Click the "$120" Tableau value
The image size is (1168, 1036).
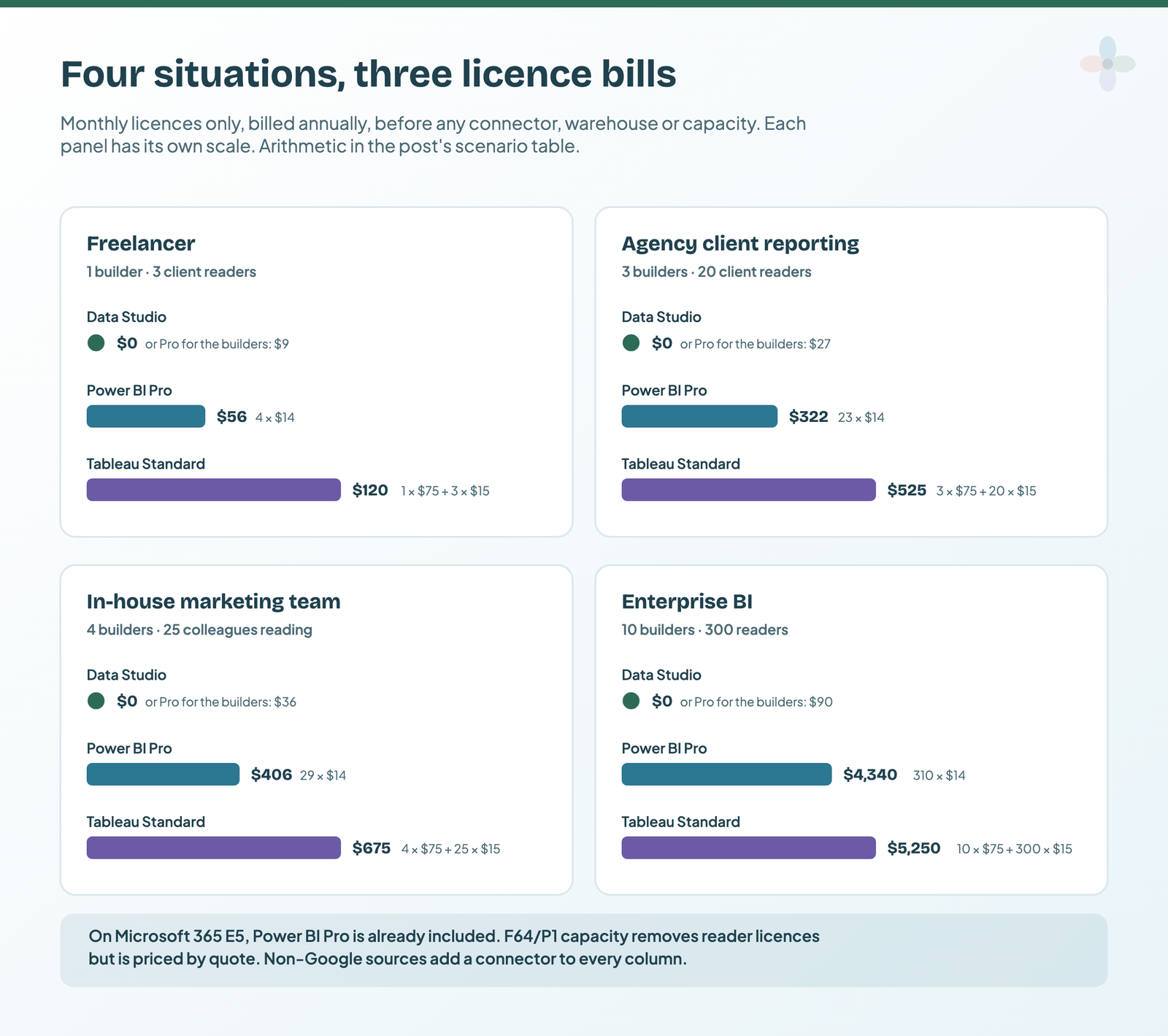point(370,490)
